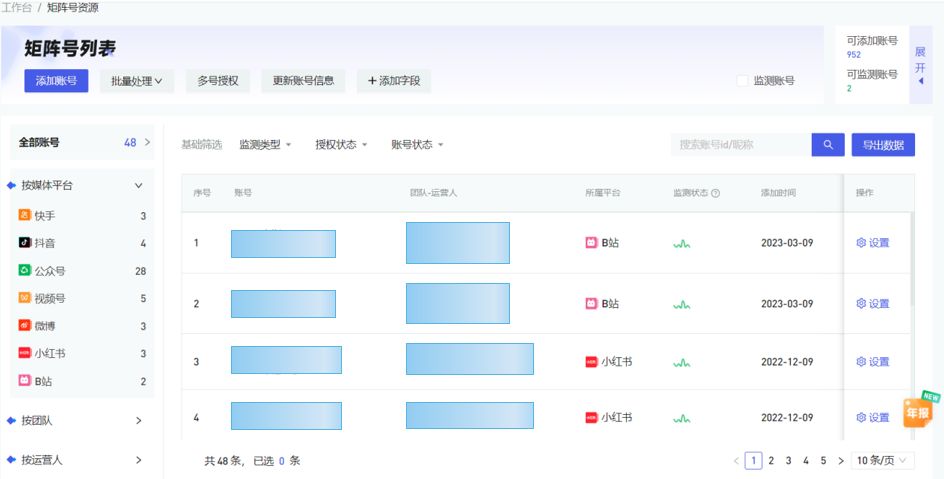Click row 1 monitoring status wave icon
944x479 pixels.
coord(682,244)
